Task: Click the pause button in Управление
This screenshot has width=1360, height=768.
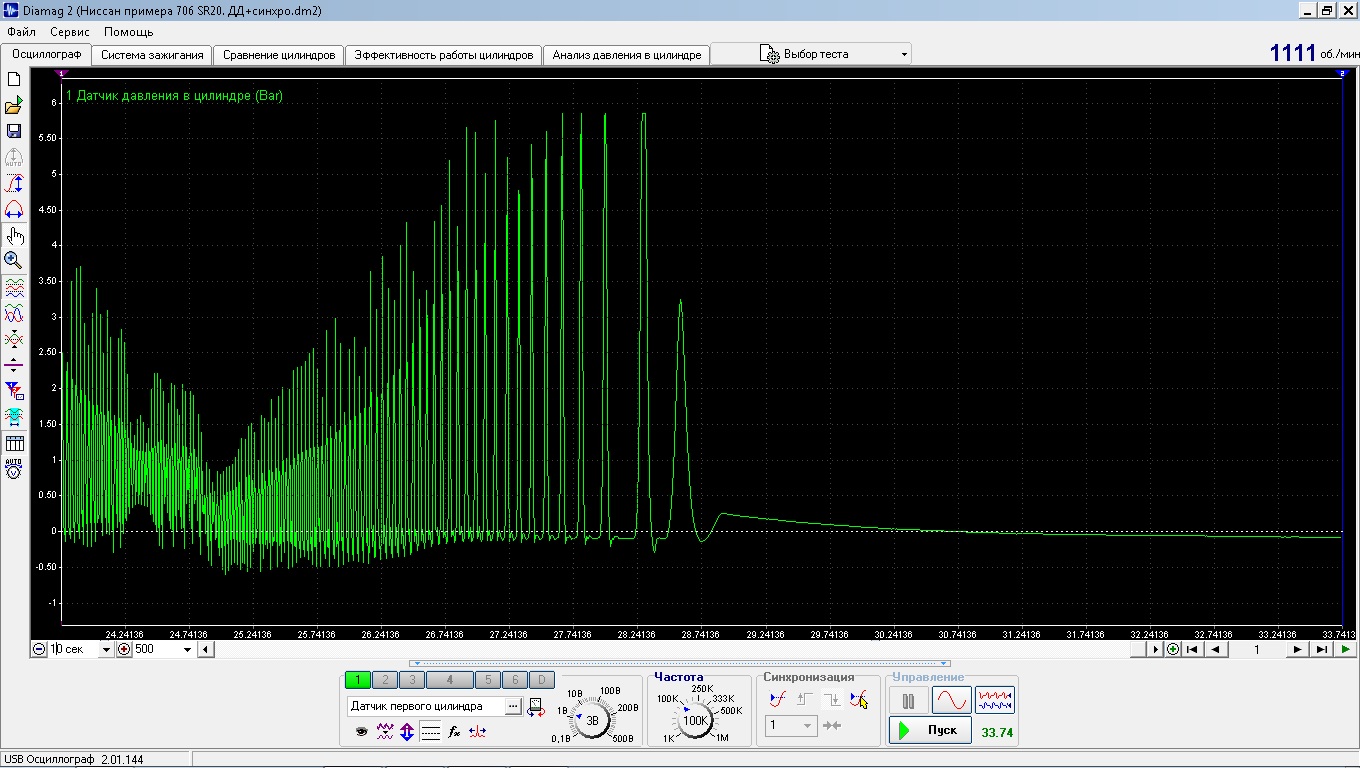Action: (x=908, y=701)
